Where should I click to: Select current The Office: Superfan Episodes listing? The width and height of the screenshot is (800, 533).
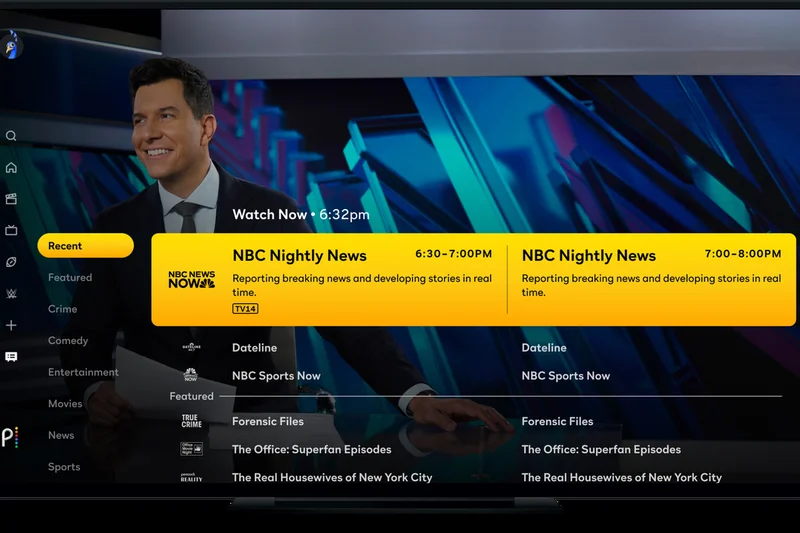click(x=311, y=450)
